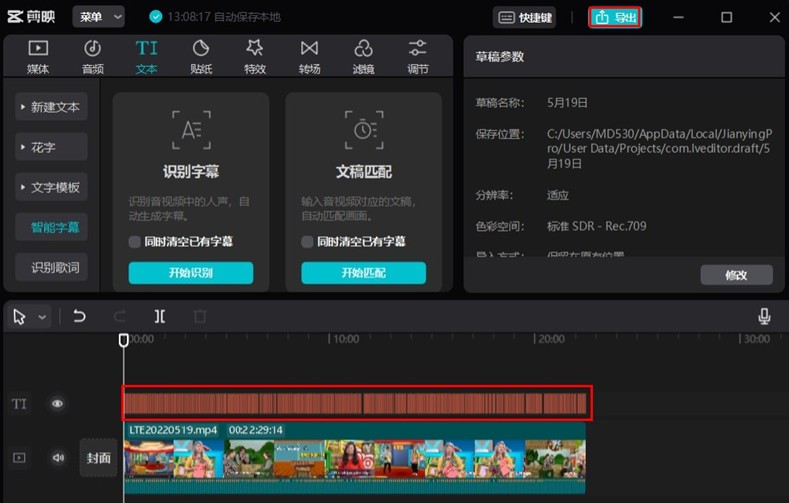Open the 调节 adjustment panel
Screen dimensions: 789x503
[418, 57]
